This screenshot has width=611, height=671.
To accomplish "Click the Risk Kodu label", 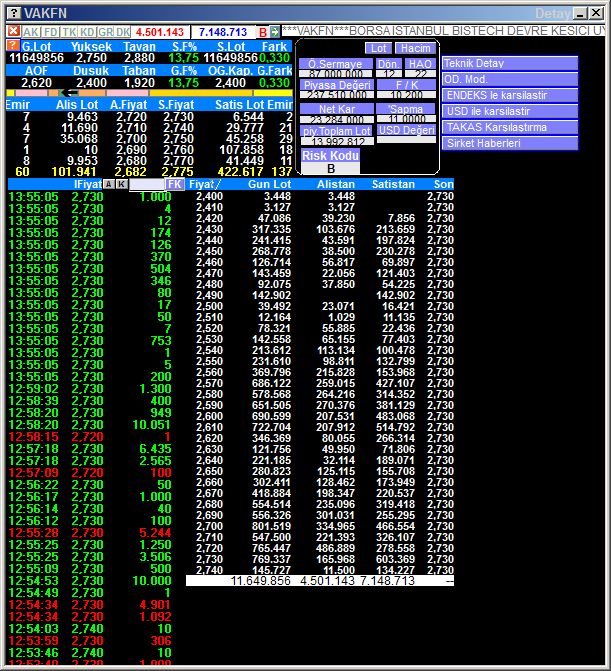I will click(x=330, y=155).
